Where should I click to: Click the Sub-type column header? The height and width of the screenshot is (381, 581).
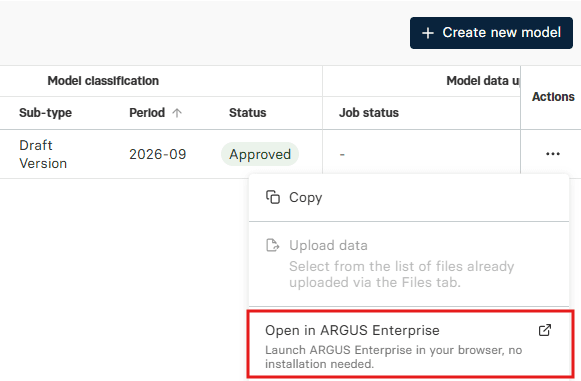46,113
